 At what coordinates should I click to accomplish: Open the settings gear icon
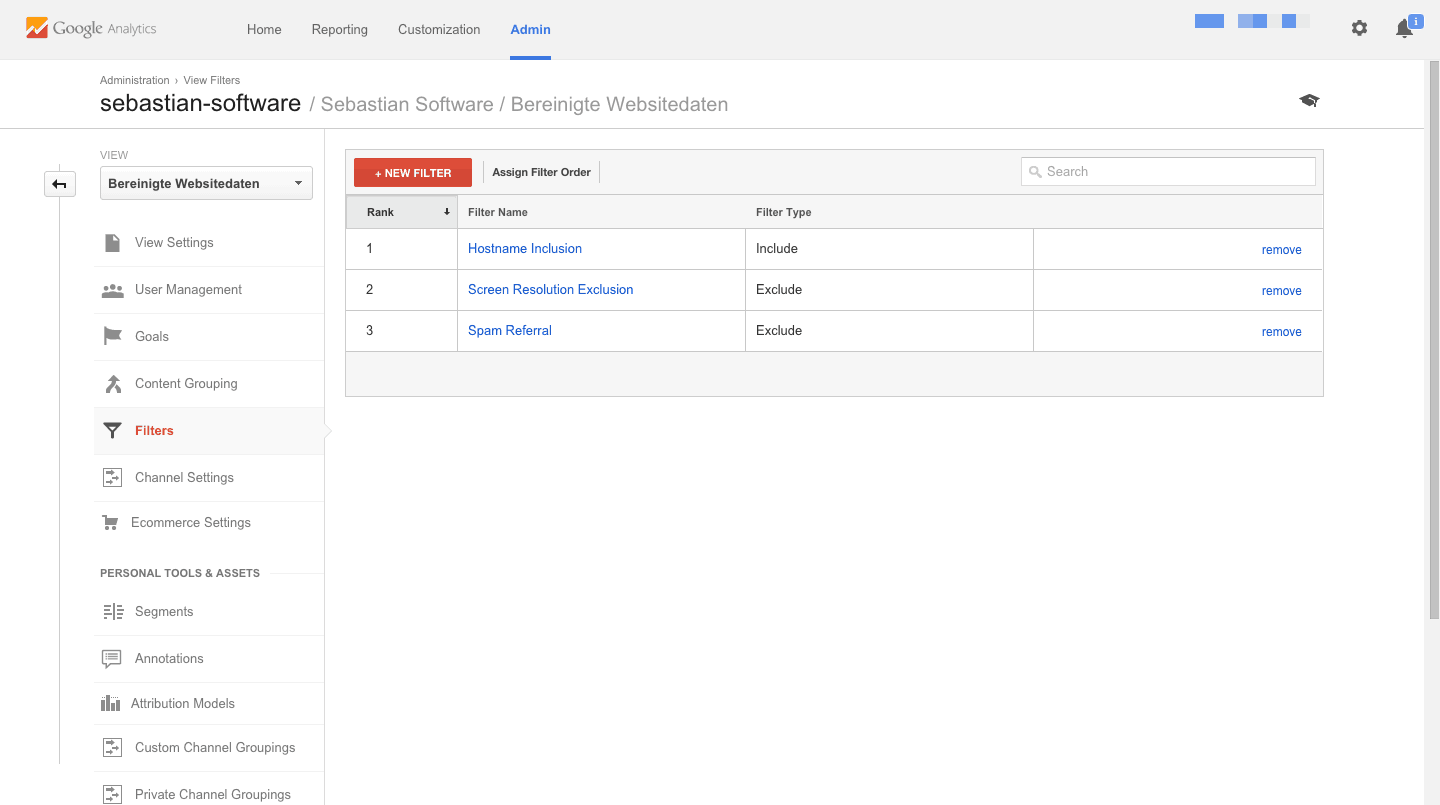1359,29
